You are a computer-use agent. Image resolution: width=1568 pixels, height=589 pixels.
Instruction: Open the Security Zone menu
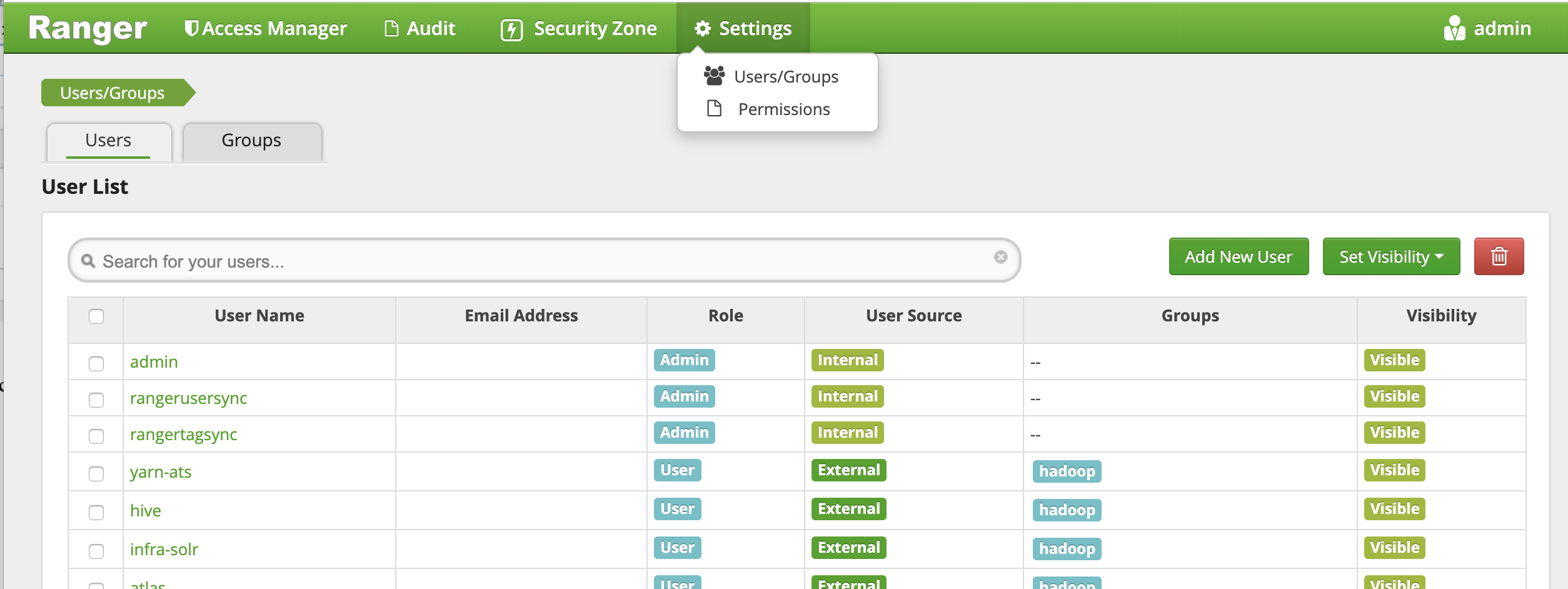(x=579, y=28)
